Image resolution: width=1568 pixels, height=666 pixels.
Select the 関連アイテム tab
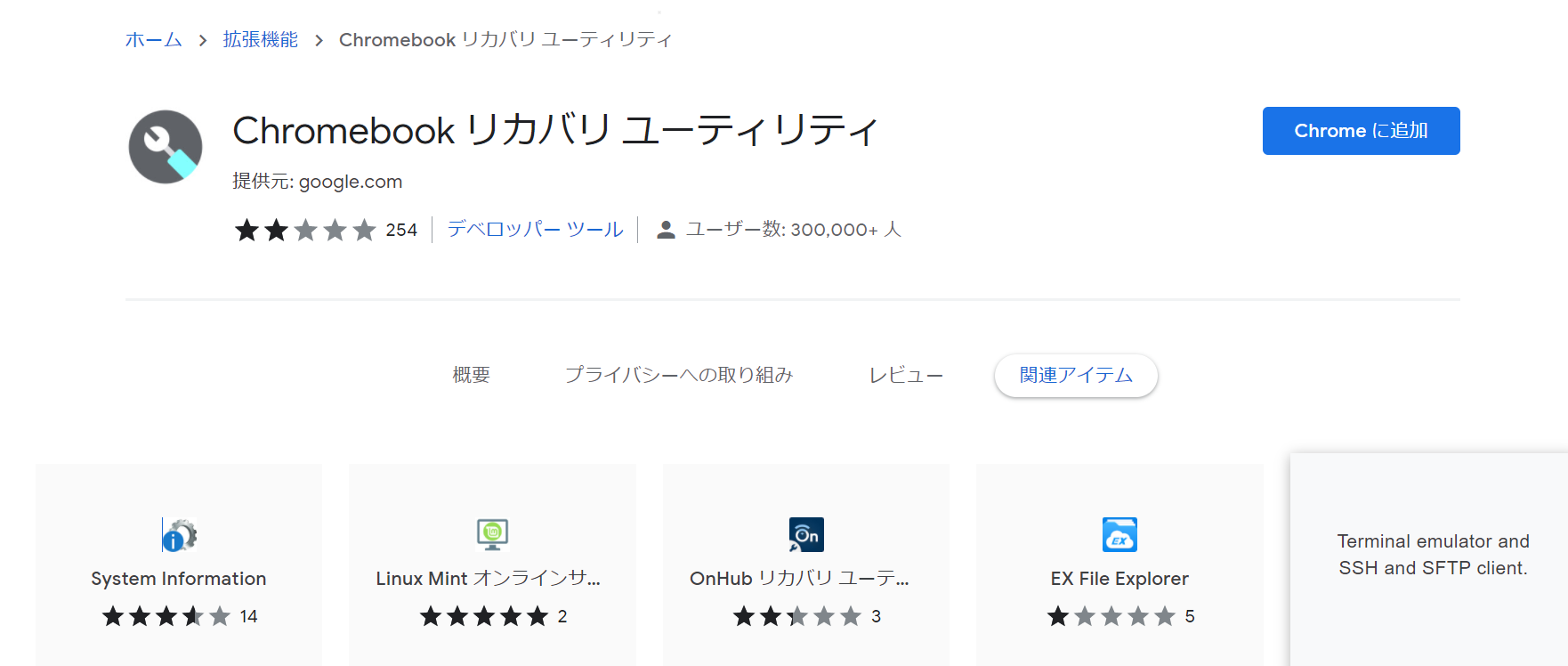point(1076,375)
